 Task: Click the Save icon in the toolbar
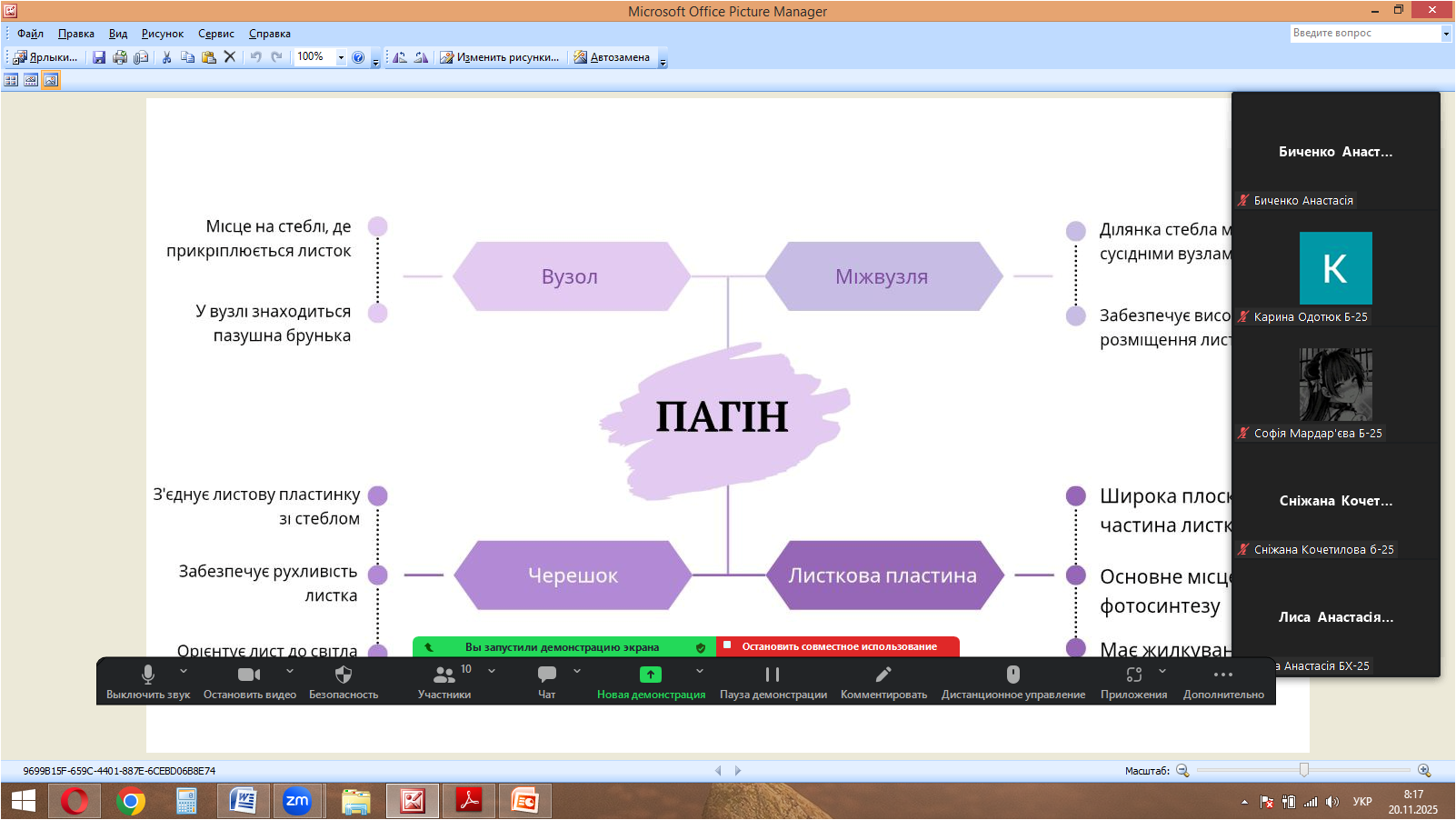pos(99,57)
